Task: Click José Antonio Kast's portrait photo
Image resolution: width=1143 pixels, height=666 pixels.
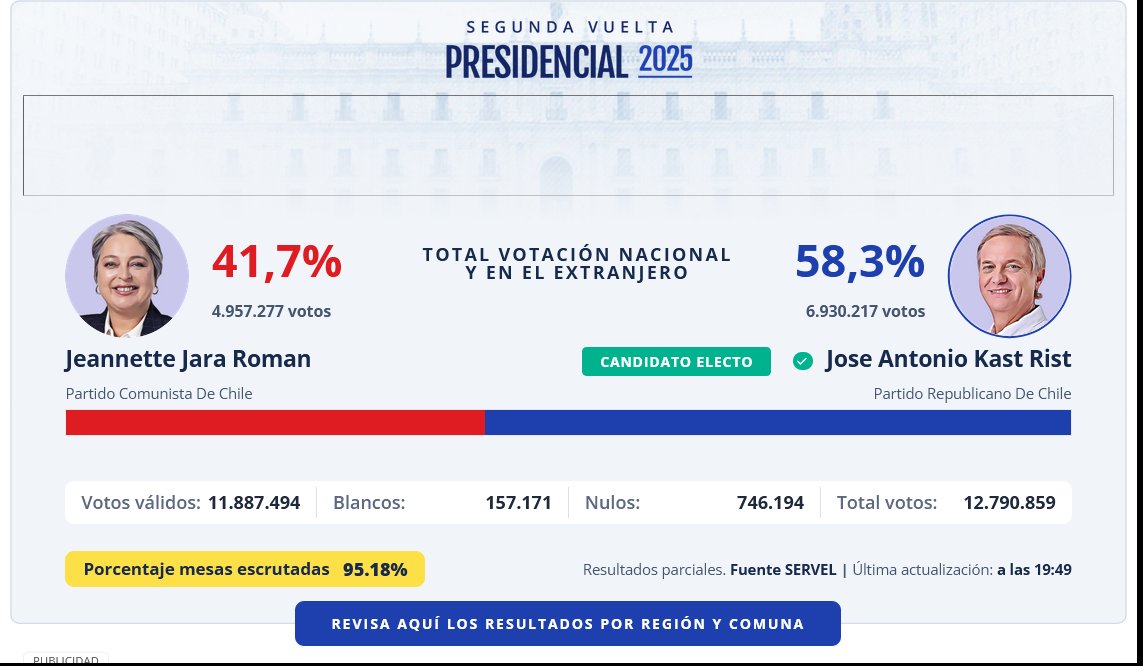Action: point(1009,275)
